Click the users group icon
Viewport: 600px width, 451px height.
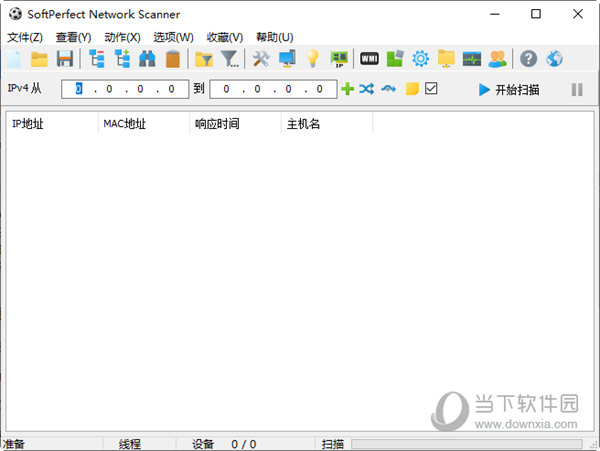(497, 59)
